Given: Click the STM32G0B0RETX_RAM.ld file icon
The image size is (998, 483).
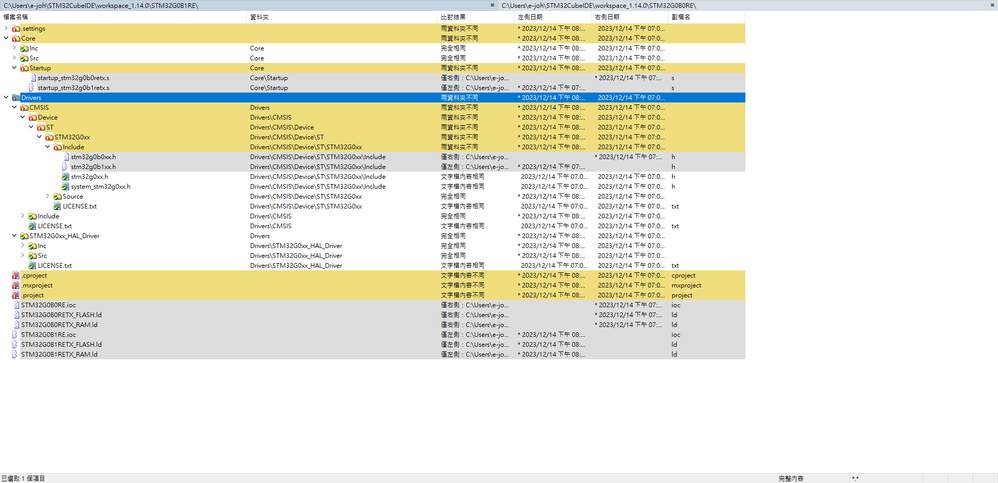Looking at the screenshot, I should pos(16,325).
